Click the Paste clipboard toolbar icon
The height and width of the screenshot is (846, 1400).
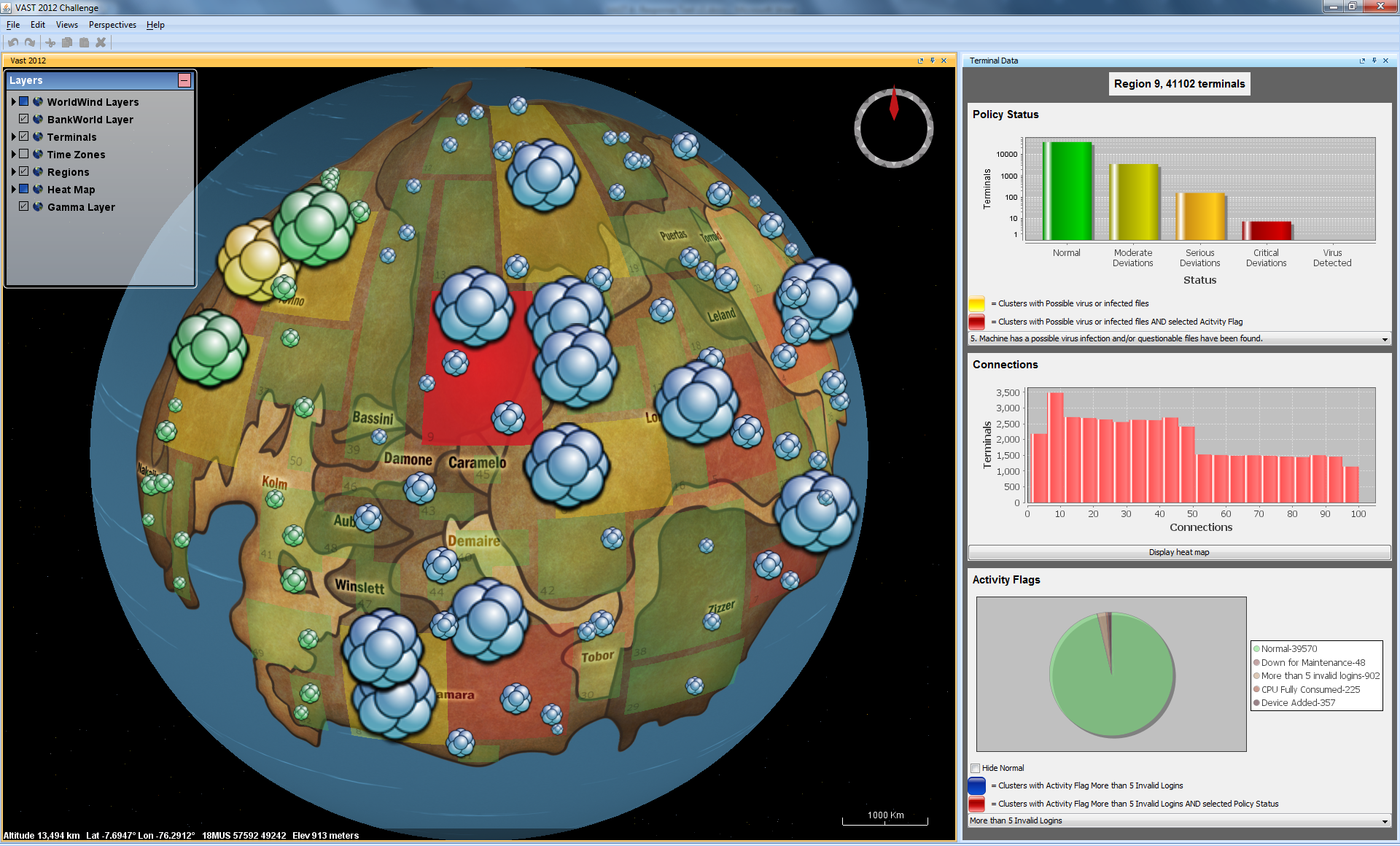tap(84, 42)
